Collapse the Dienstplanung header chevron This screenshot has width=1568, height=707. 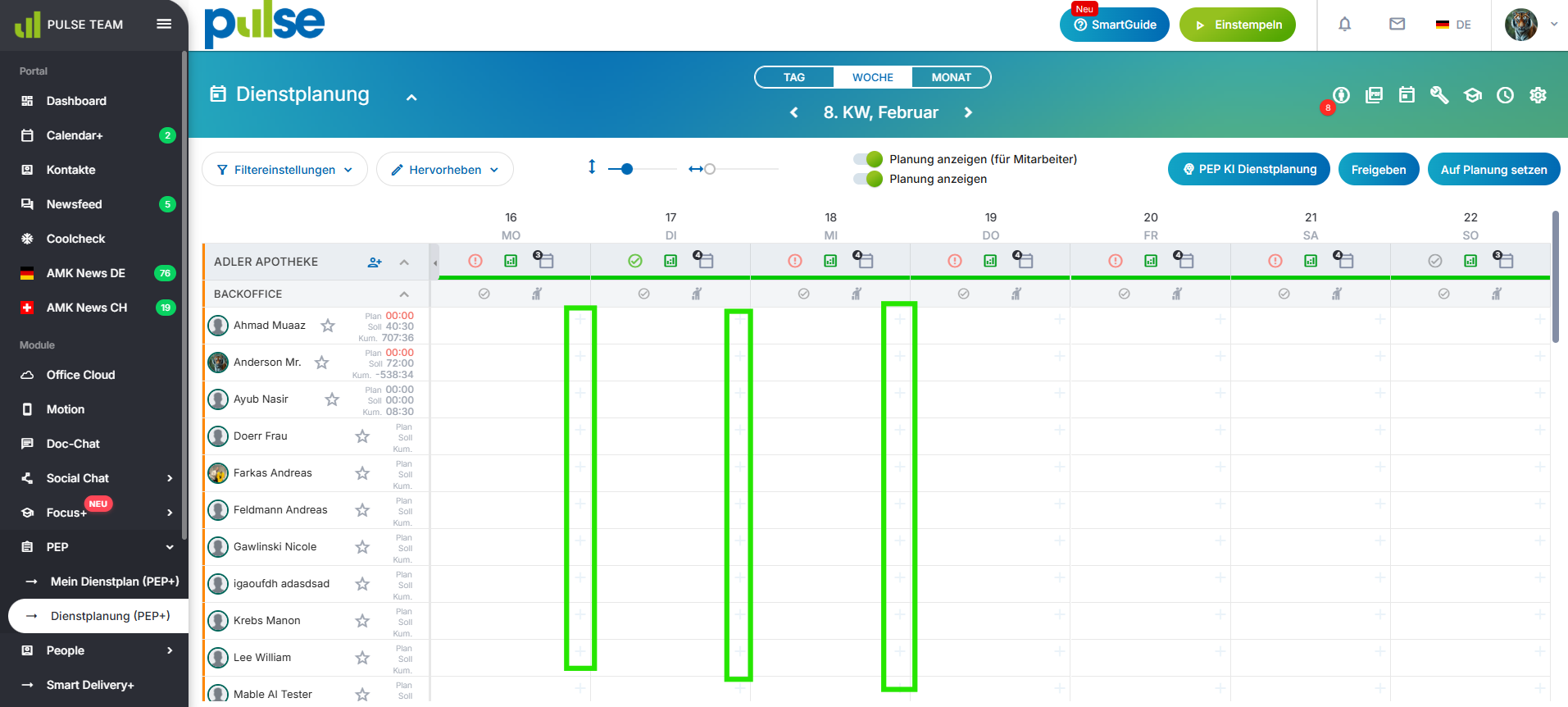[x=411, y=98]
